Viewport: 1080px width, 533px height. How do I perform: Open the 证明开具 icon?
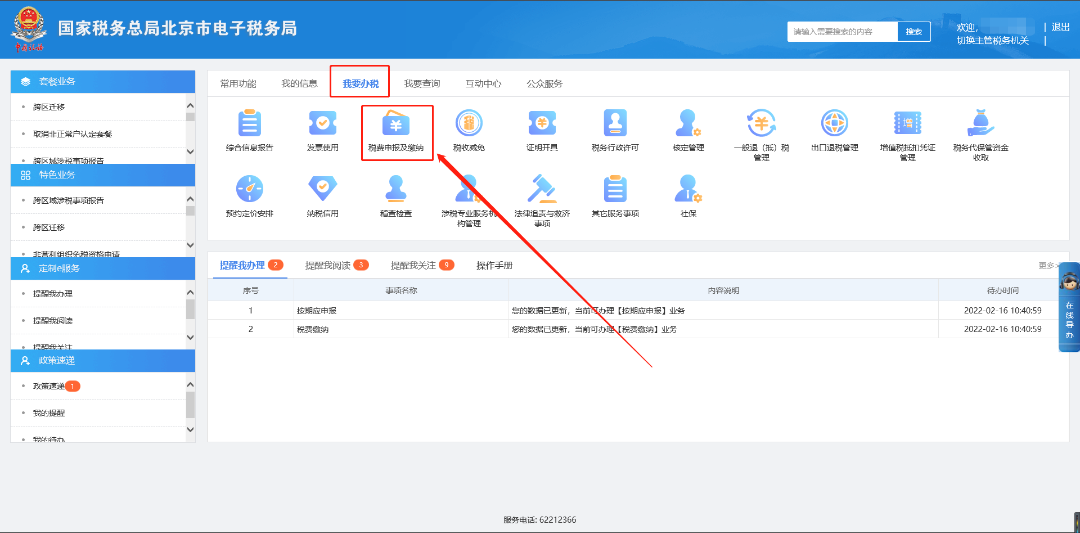[541, 124]
